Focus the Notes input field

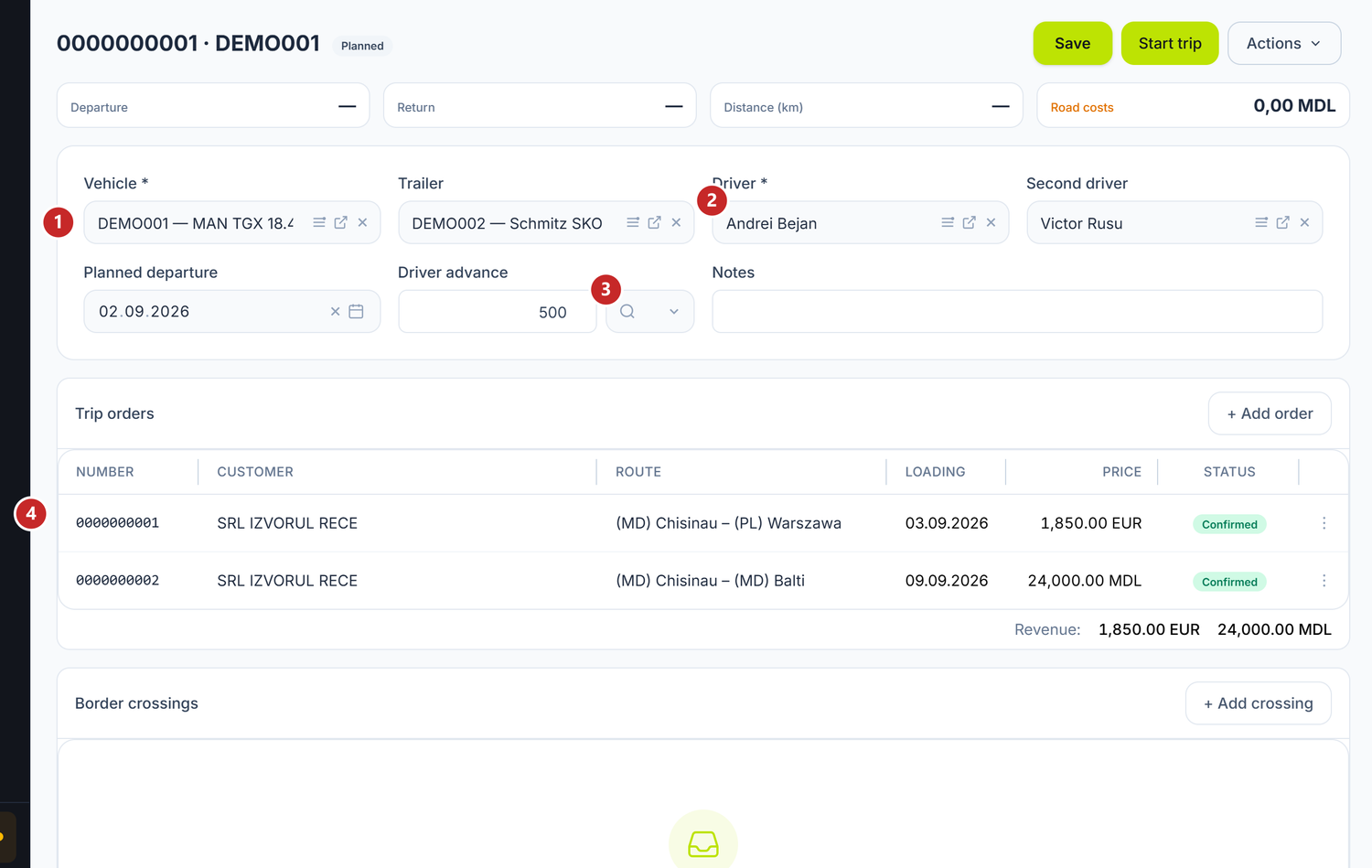pos(1017,312)
